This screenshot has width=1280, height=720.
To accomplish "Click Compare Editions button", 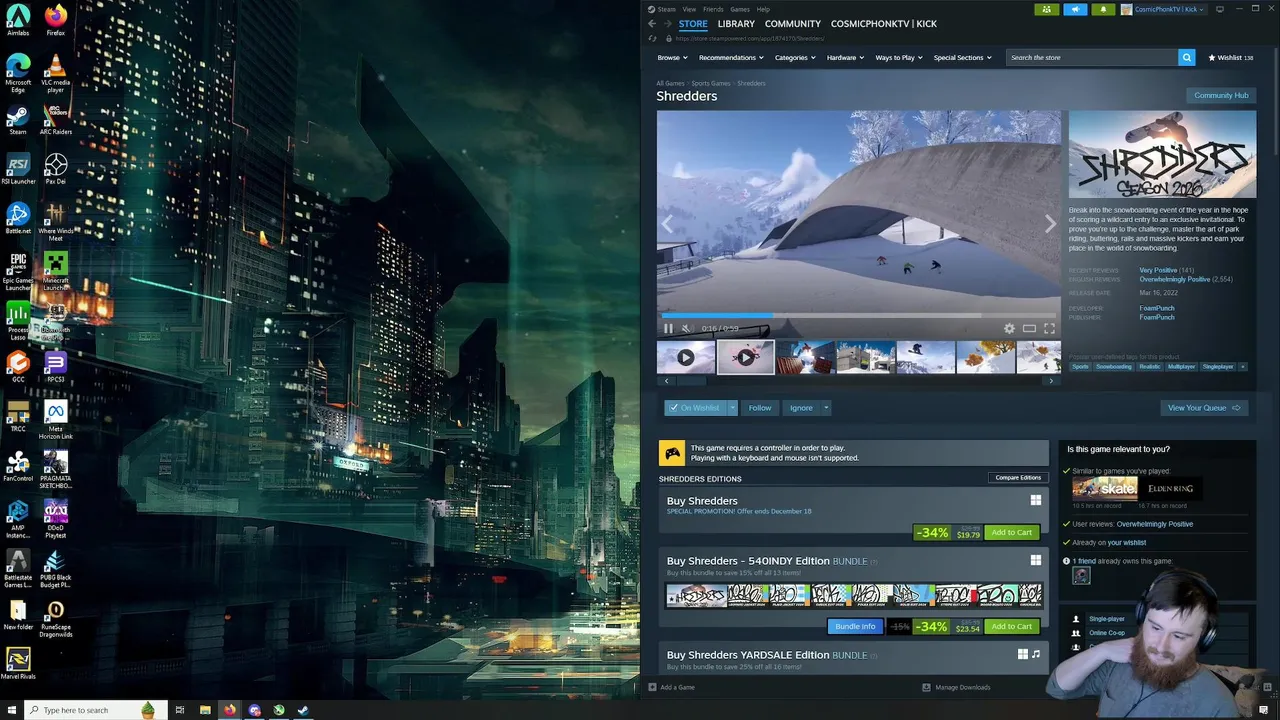I will tap(1018, 478).
